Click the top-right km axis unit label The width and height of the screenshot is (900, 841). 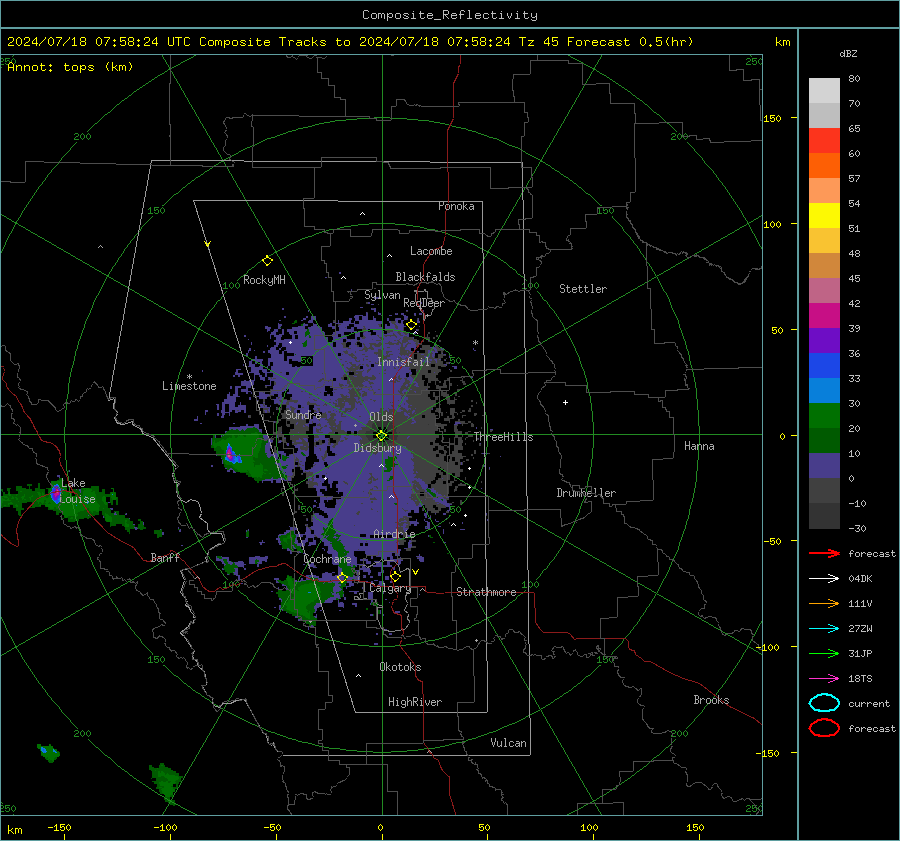coord(782,42)
